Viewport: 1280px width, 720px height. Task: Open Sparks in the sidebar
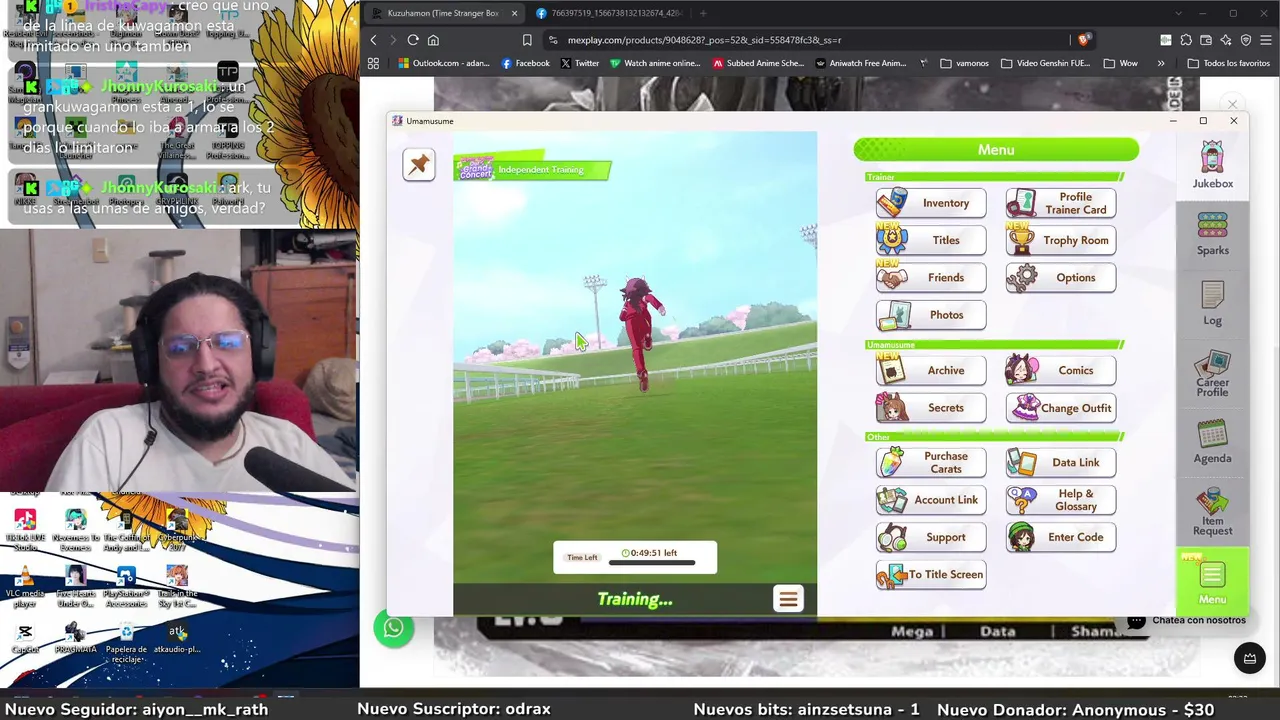(x=1212, y=234)
